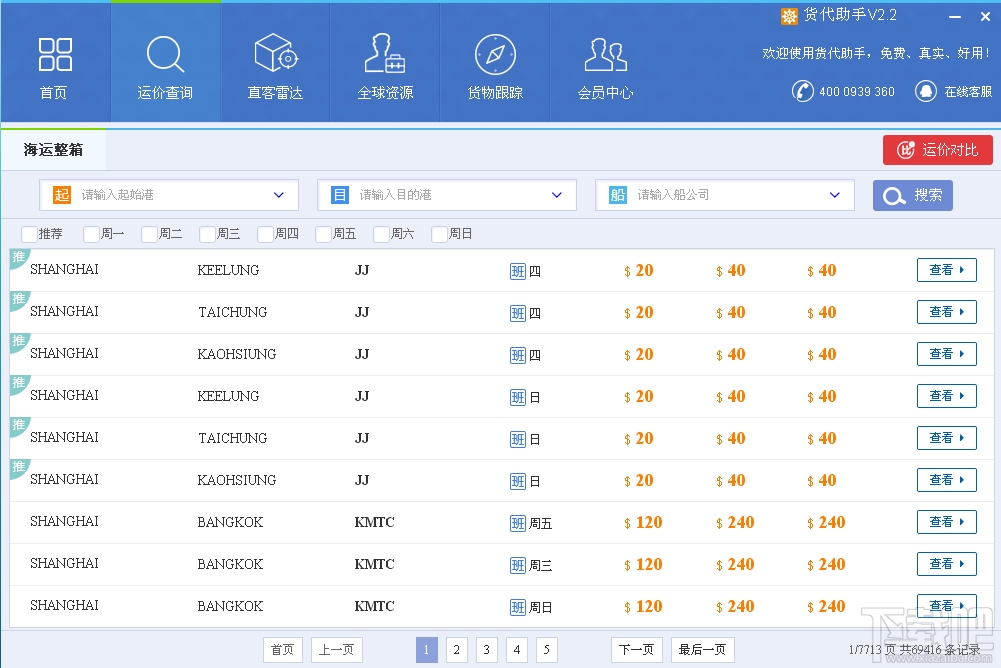Toggle the 推荐 checkbox

tap(29, 234)
